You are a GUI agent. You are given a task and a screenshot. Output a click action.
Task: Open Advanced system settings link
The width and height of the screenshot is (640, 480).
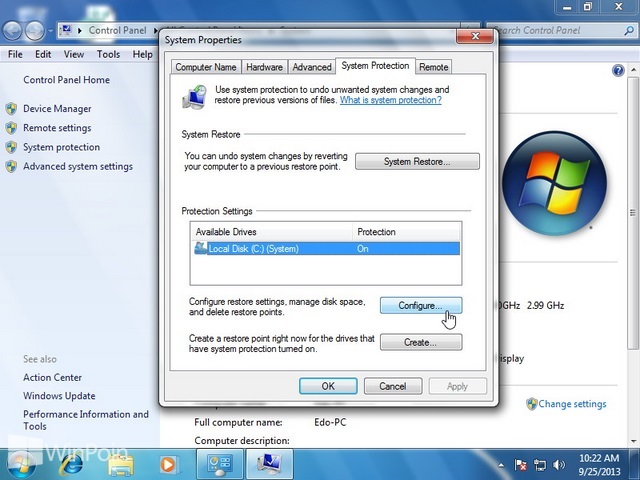tap(78, 166)
